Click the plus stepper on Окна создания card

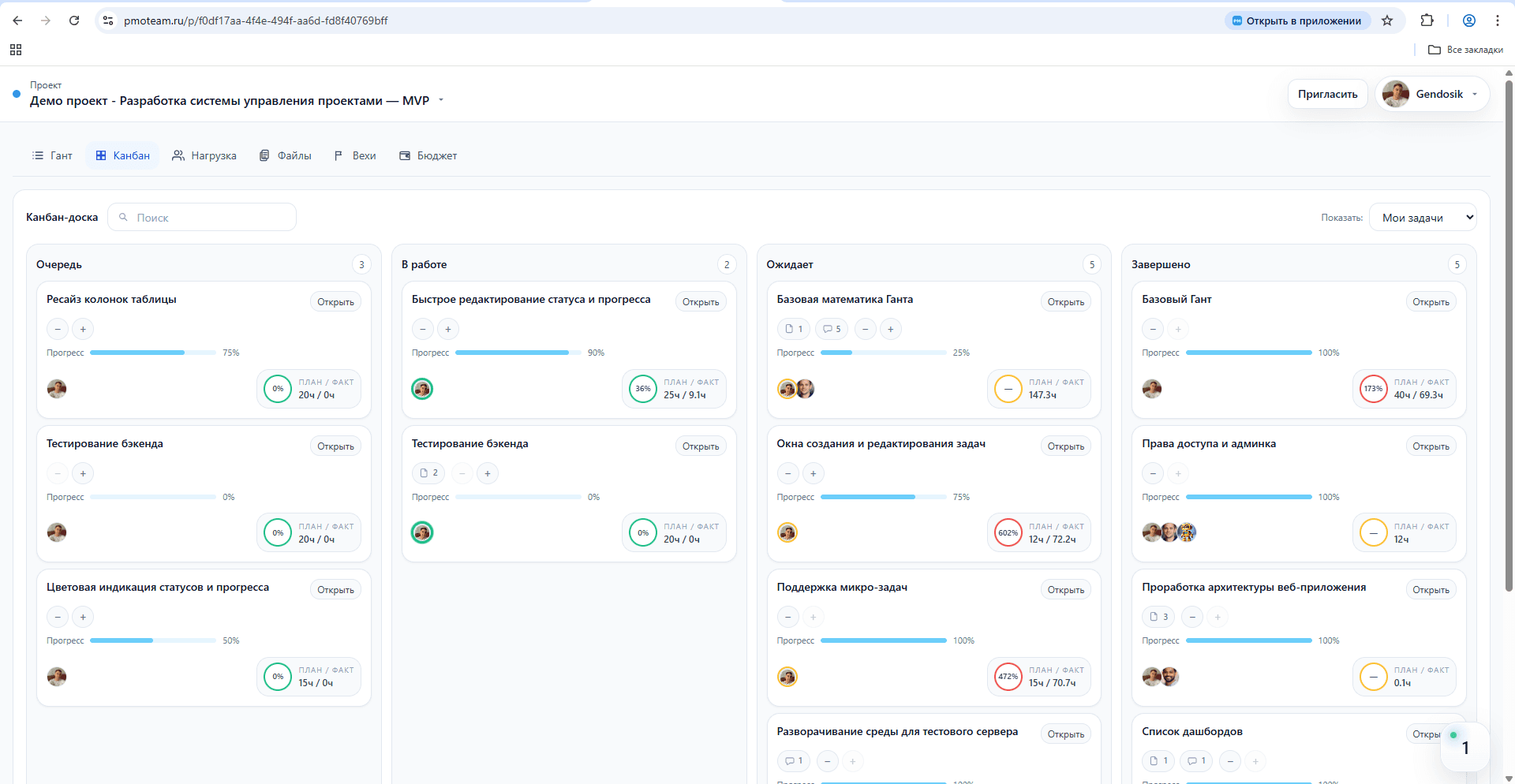tap(813, 473)
